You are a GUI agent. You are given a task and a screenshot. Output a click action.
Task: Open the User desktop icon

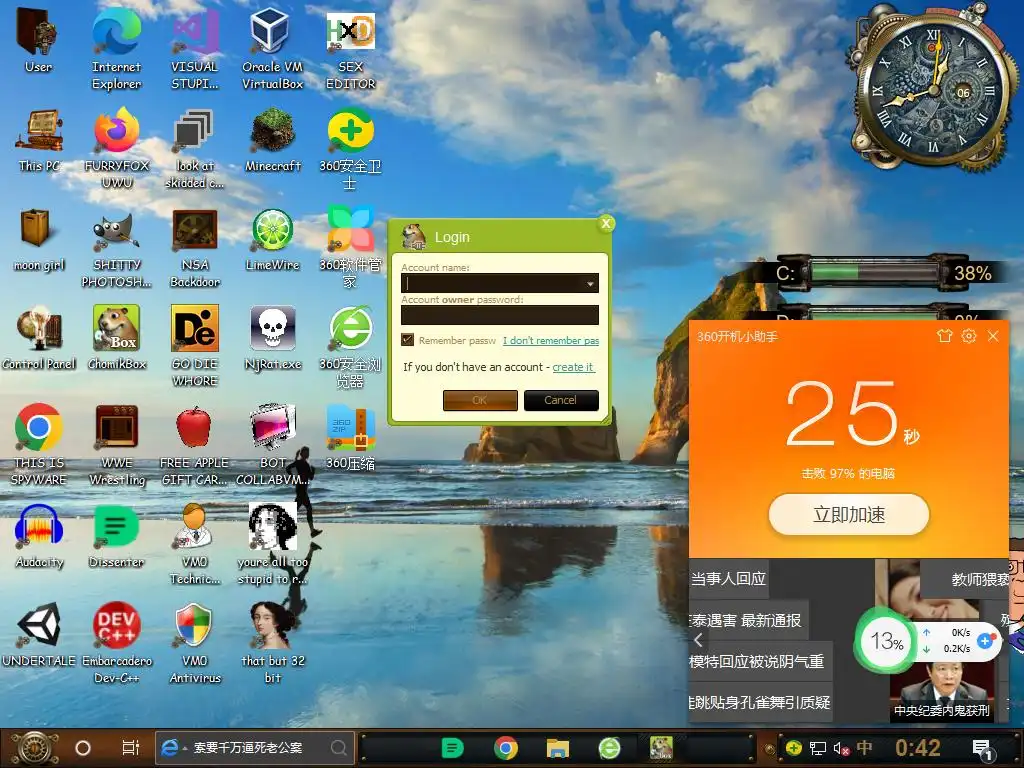pos(39,40)
